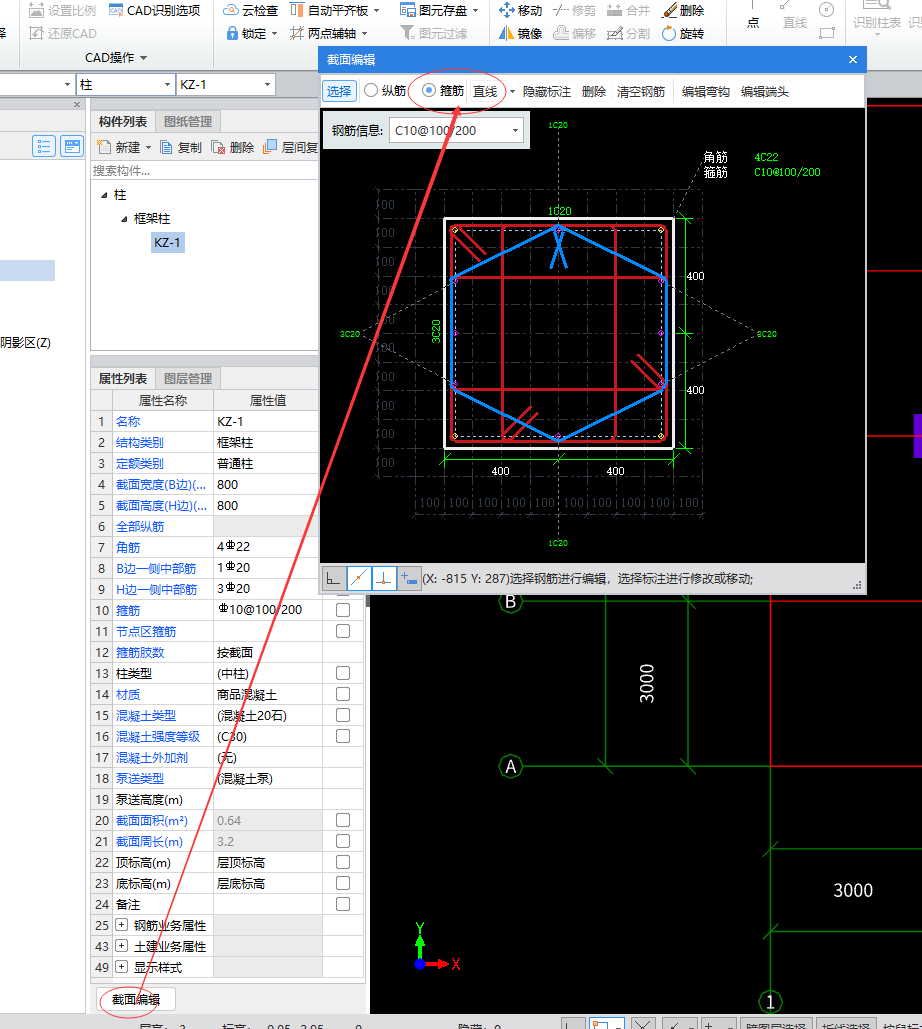Toggle perpendicular snap icon in section editor
The height and width of the screenshot is (1029, 922).
coord(384,579)
